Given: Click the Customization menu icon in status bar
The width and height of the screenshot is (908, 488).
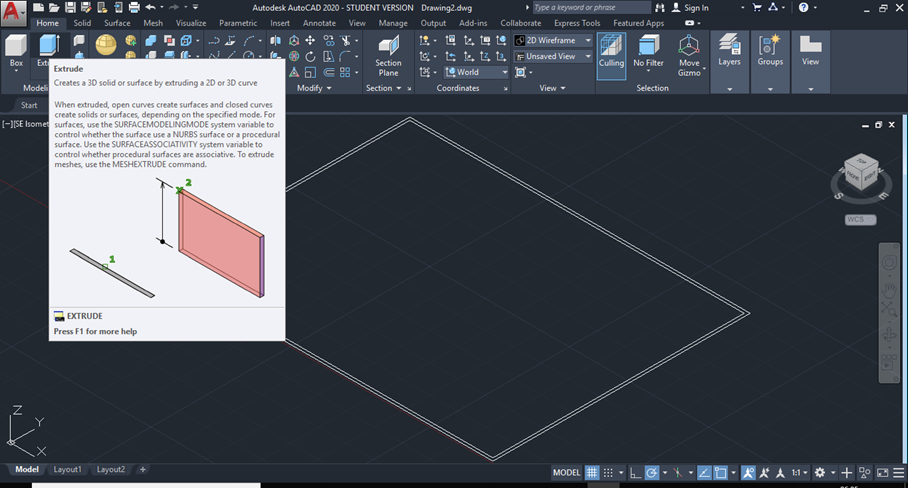Looking at the screenshot, I should [898, 473].
